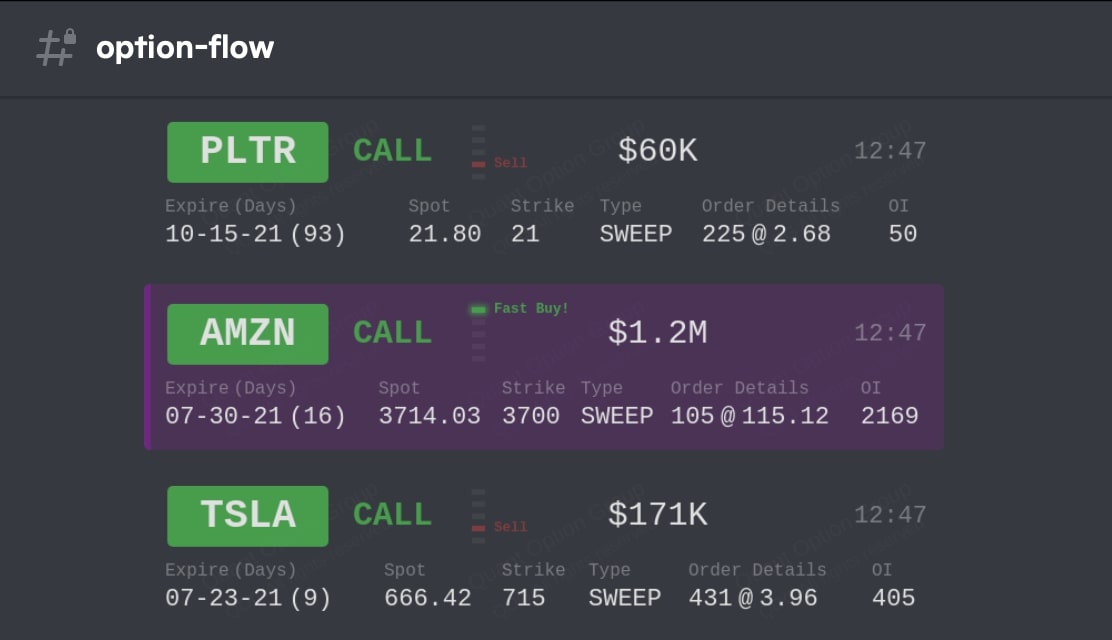Image resolution: width=1112 pixels, height=640 pixels.
Task: Click the PLTR Sell signal meter
Action: [479, 152]
